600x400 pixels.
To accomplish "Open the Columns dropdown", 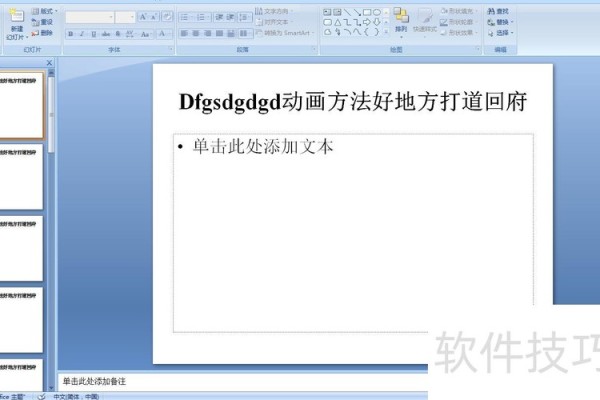I will click(x=244, y=34).
